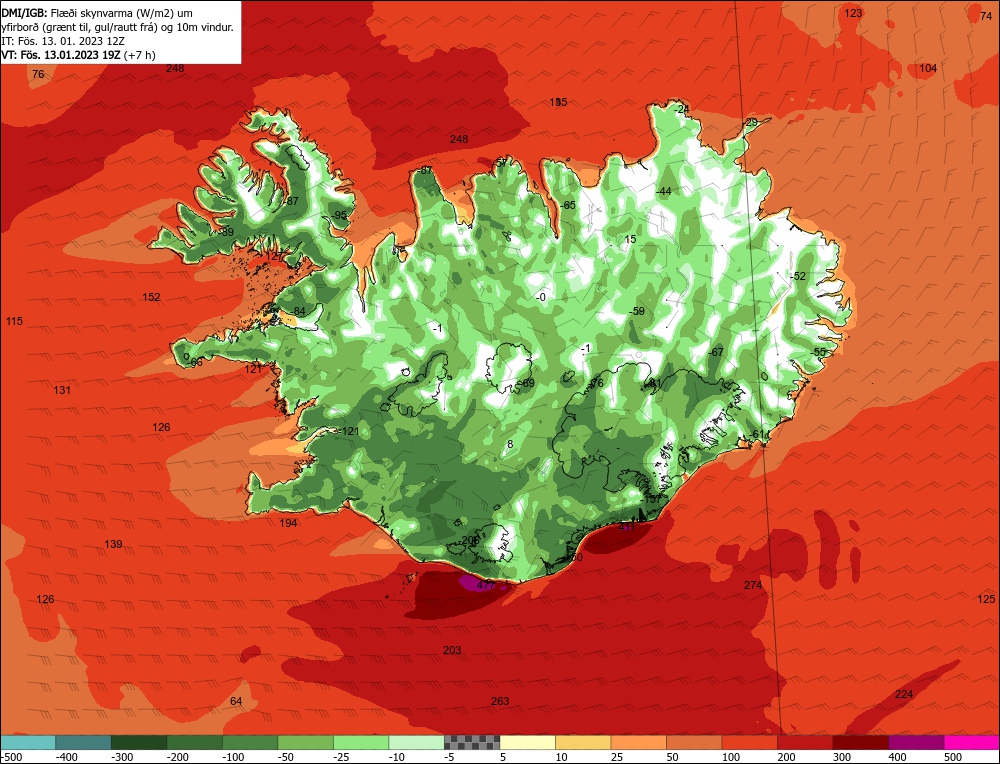The width and height of the screenshot is (1000, 764).
Task: Select the legend label -300
Action: tap(122, 757)
